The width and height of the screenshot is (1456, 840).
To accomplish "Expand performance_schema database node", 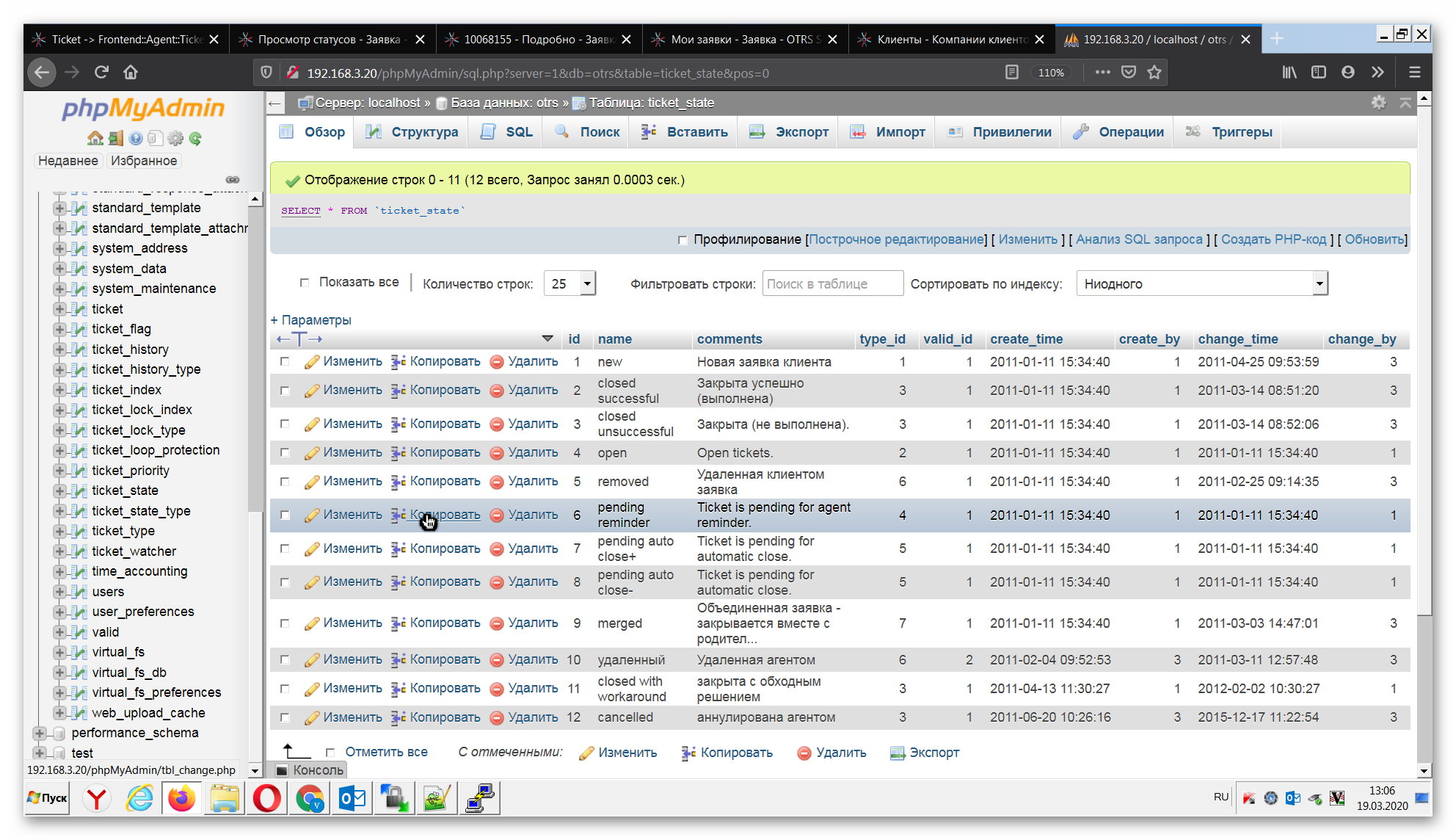I will pyautogui.click(x=40, y=733).
